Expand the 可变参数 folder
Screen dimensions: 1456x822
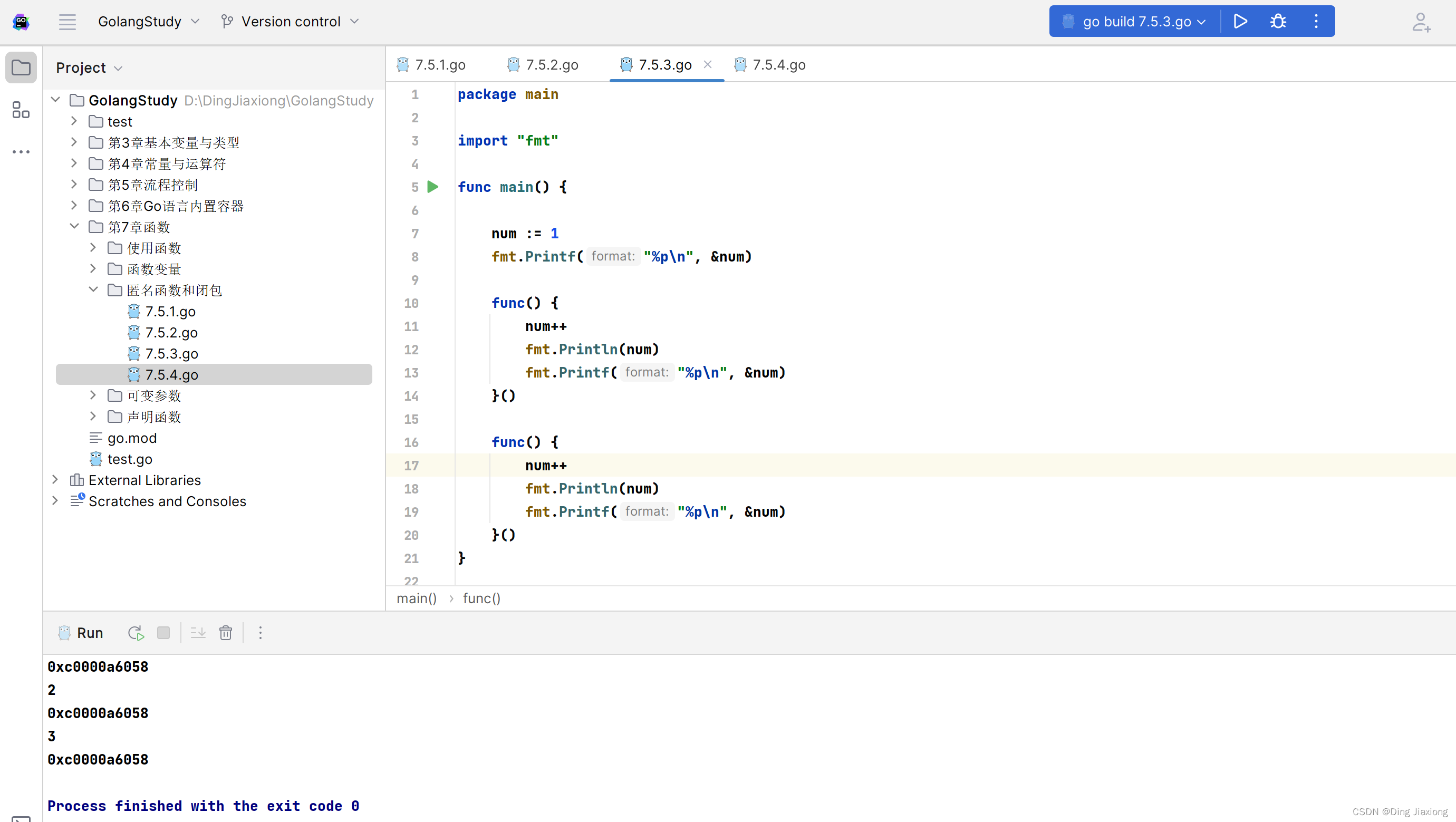(93, 395)
